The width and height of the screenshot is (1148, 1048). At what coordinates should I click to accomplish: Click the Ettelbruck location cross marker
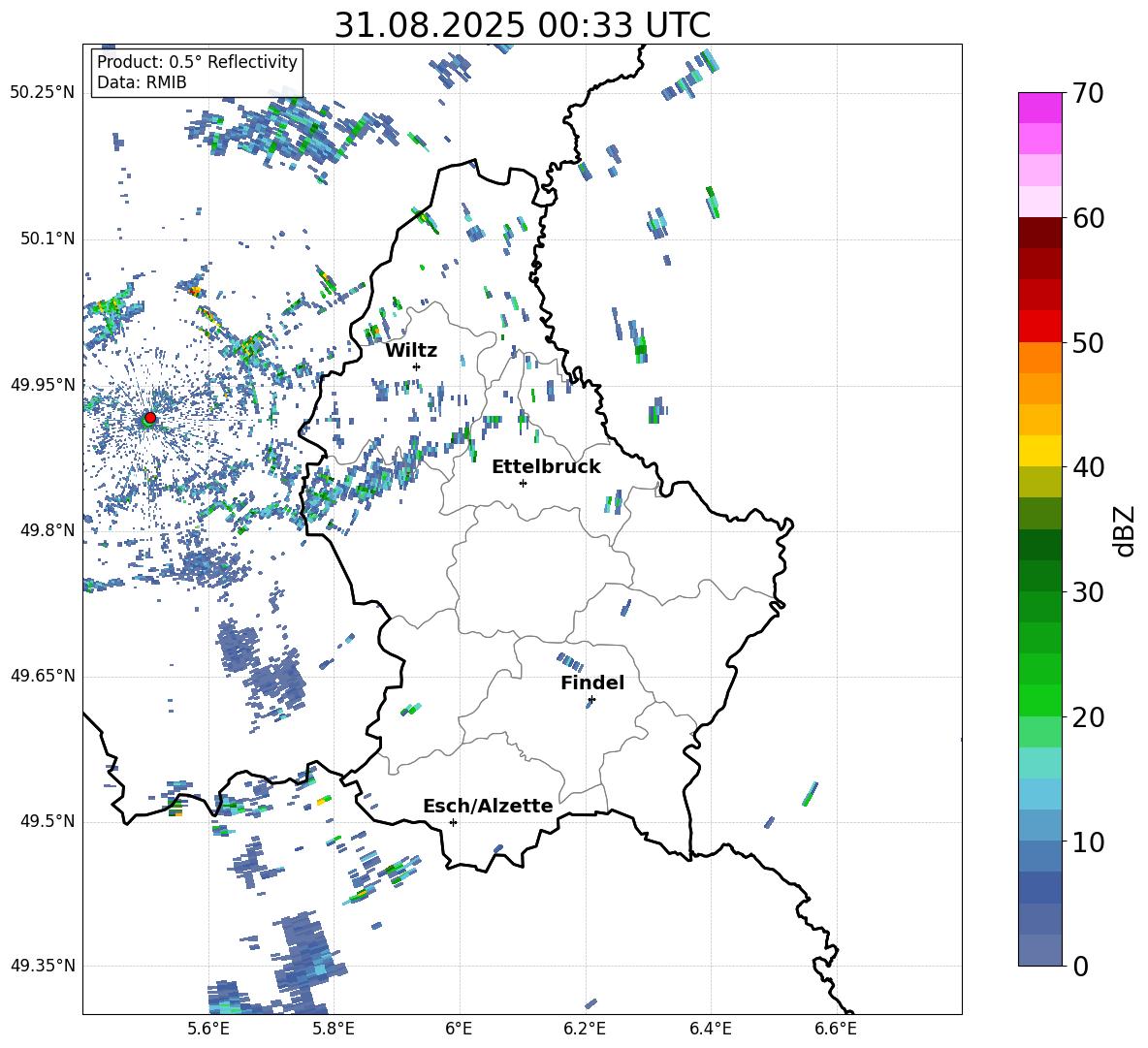click(x=523, y=483)
